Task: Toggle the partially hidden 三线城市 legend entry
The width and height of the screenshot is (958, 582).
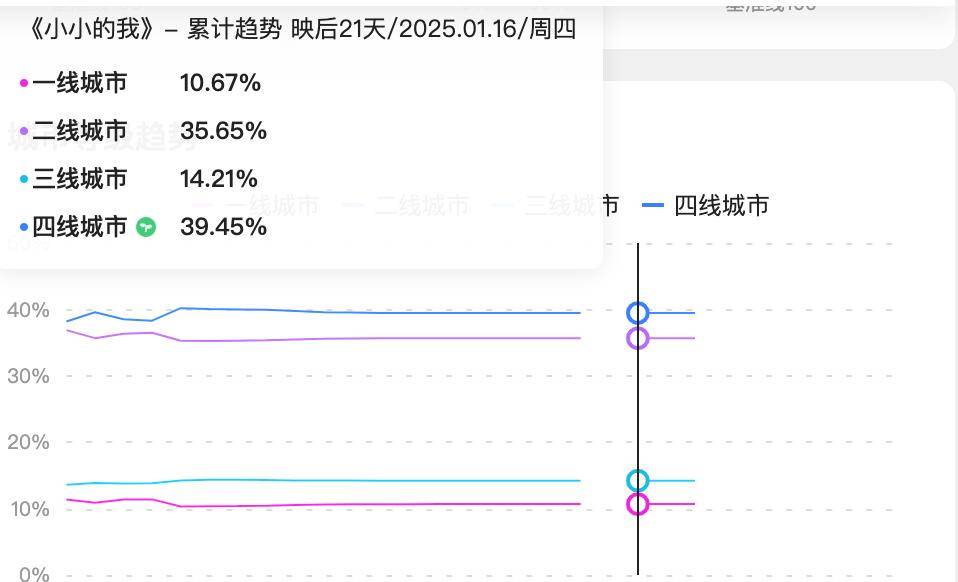Action: (555, 205)
